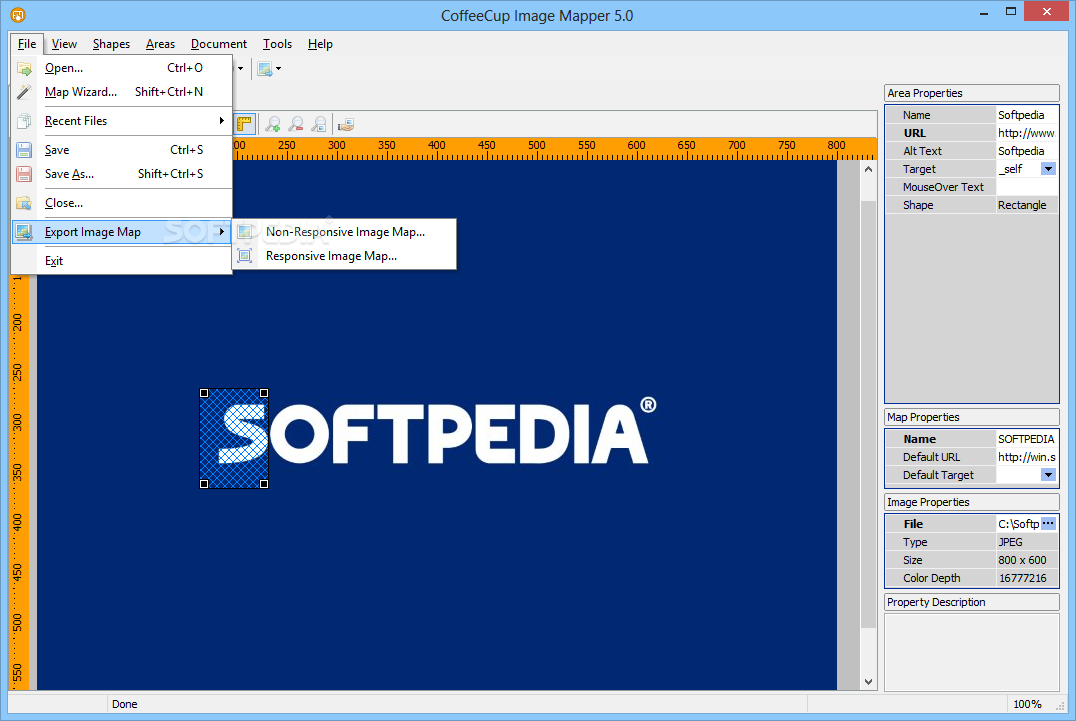Screen dimensions: 1076x721
Task: Select Map Wizard... menu entry
Action: 121,92
